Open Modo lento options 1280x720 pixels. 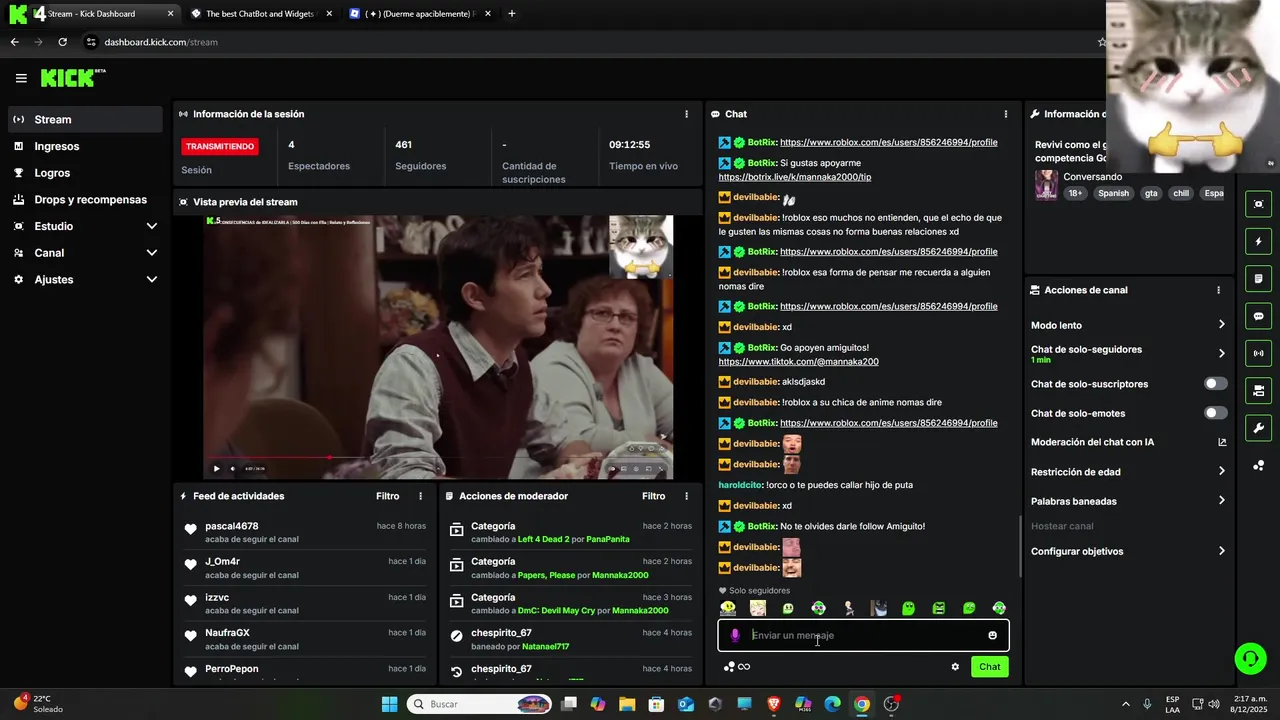tap(1128, 325)
